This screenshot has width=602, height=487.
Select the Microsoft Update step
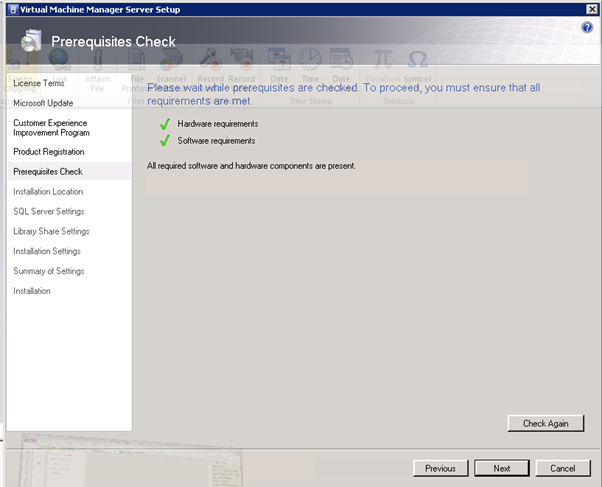click(x=43, y=103)
